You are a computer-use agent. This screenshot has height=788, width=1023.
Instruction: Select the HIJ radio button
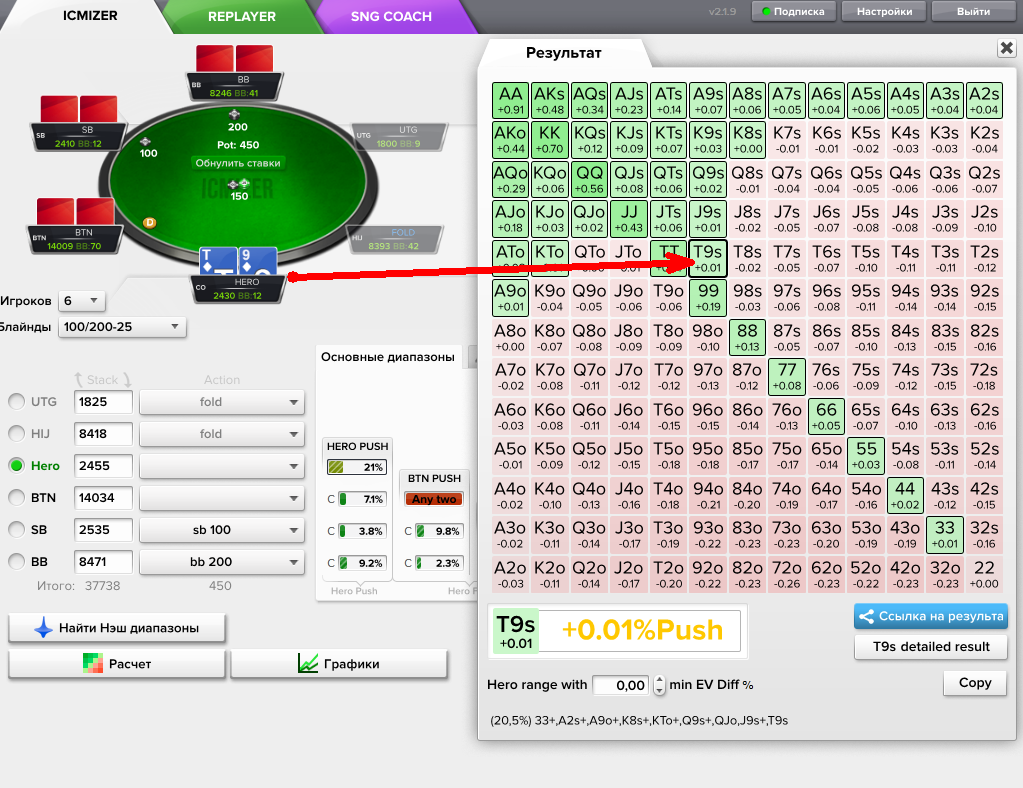[x=17, y=433]
